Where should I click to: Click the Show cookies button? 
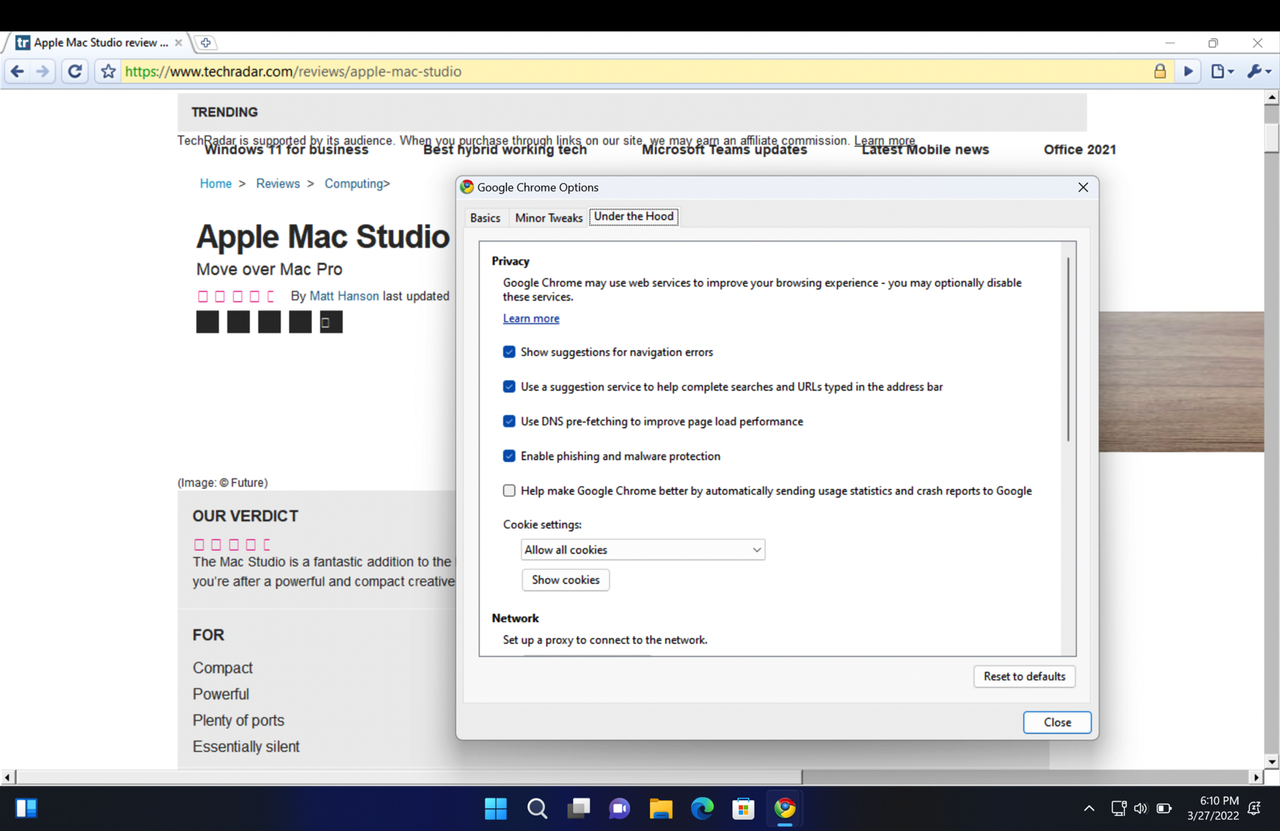pos(566,580)
